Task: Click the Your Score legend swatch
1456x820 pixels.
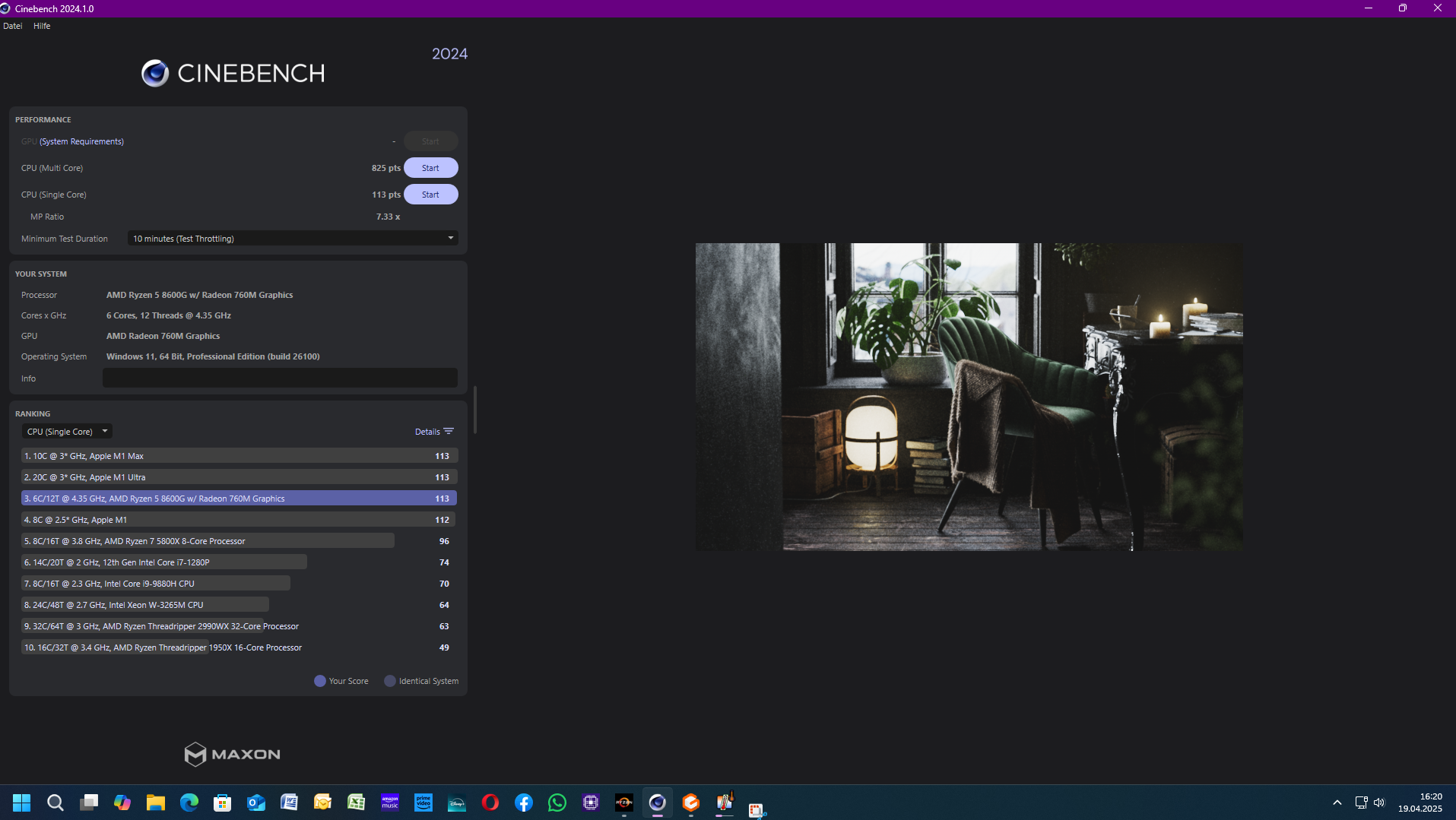Action: tap(320, 681)
